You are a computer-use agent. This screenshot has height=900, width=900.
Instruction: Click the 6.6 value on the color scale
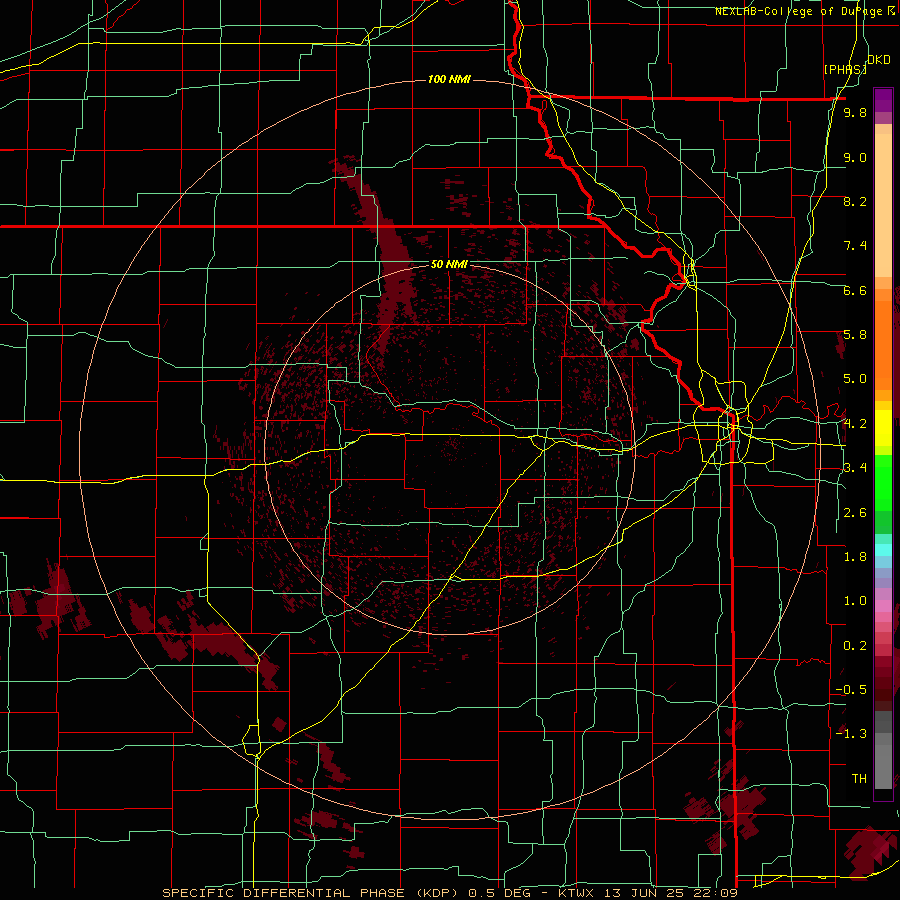tap(855, 290)
